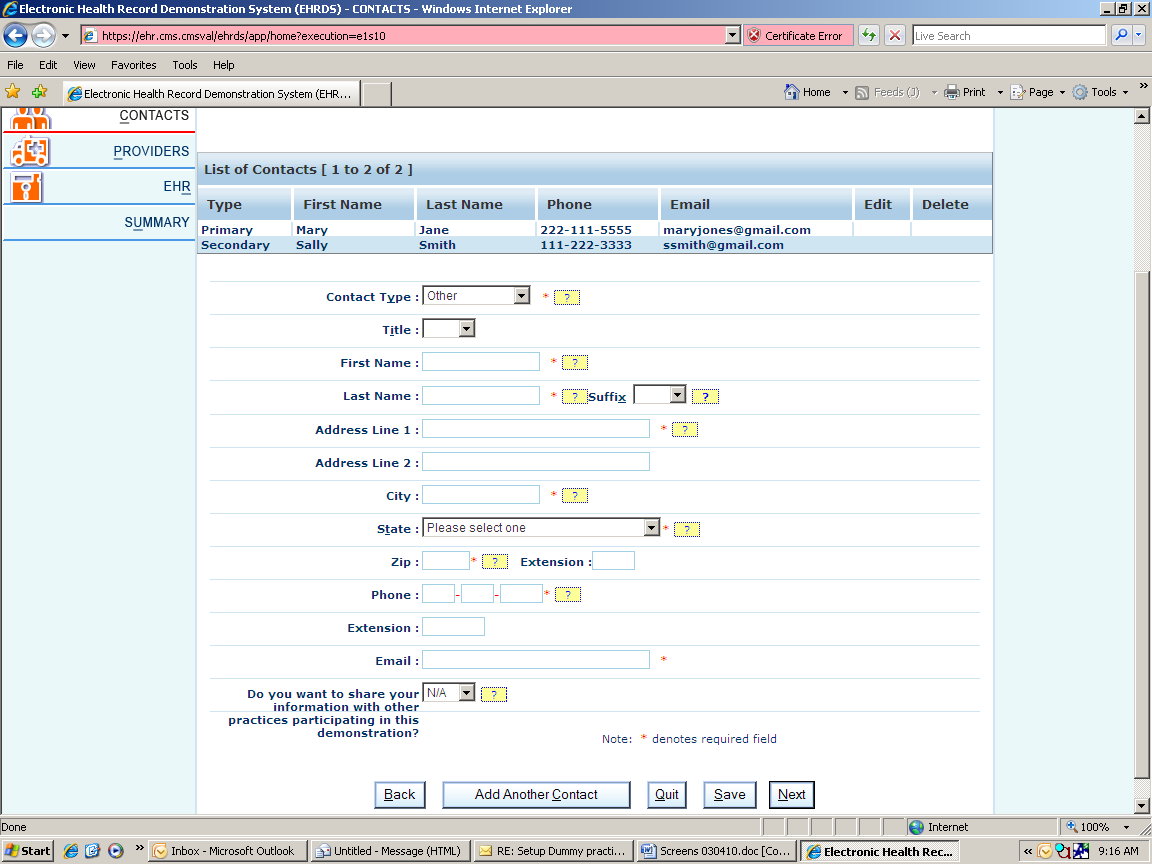Viewport: 1152px width, 864px height.
Task: Click the Print toolbar icon
Action: click(x=951, y=93)
